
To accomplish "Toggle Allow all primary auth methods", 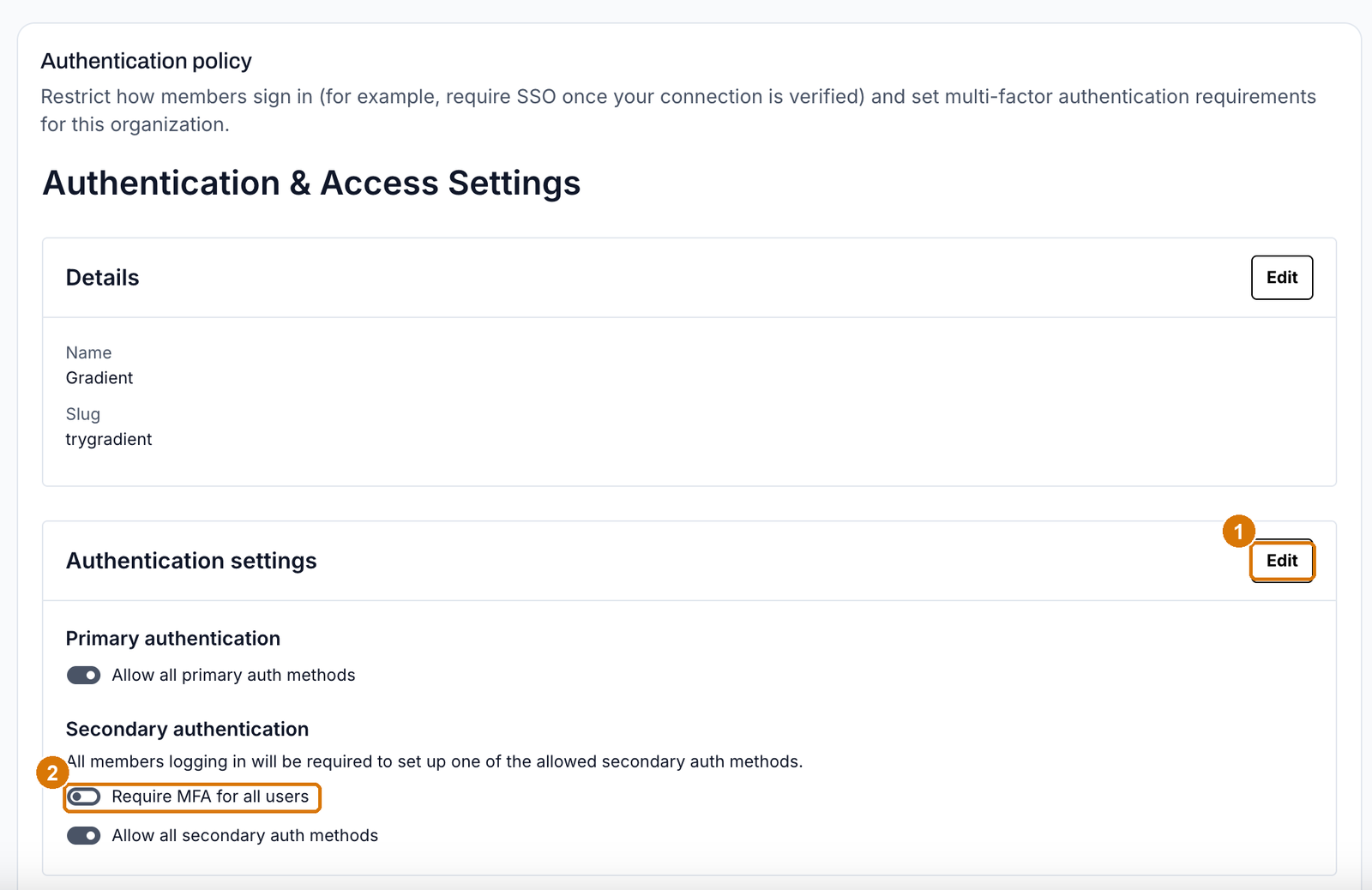I will (83, 676).
